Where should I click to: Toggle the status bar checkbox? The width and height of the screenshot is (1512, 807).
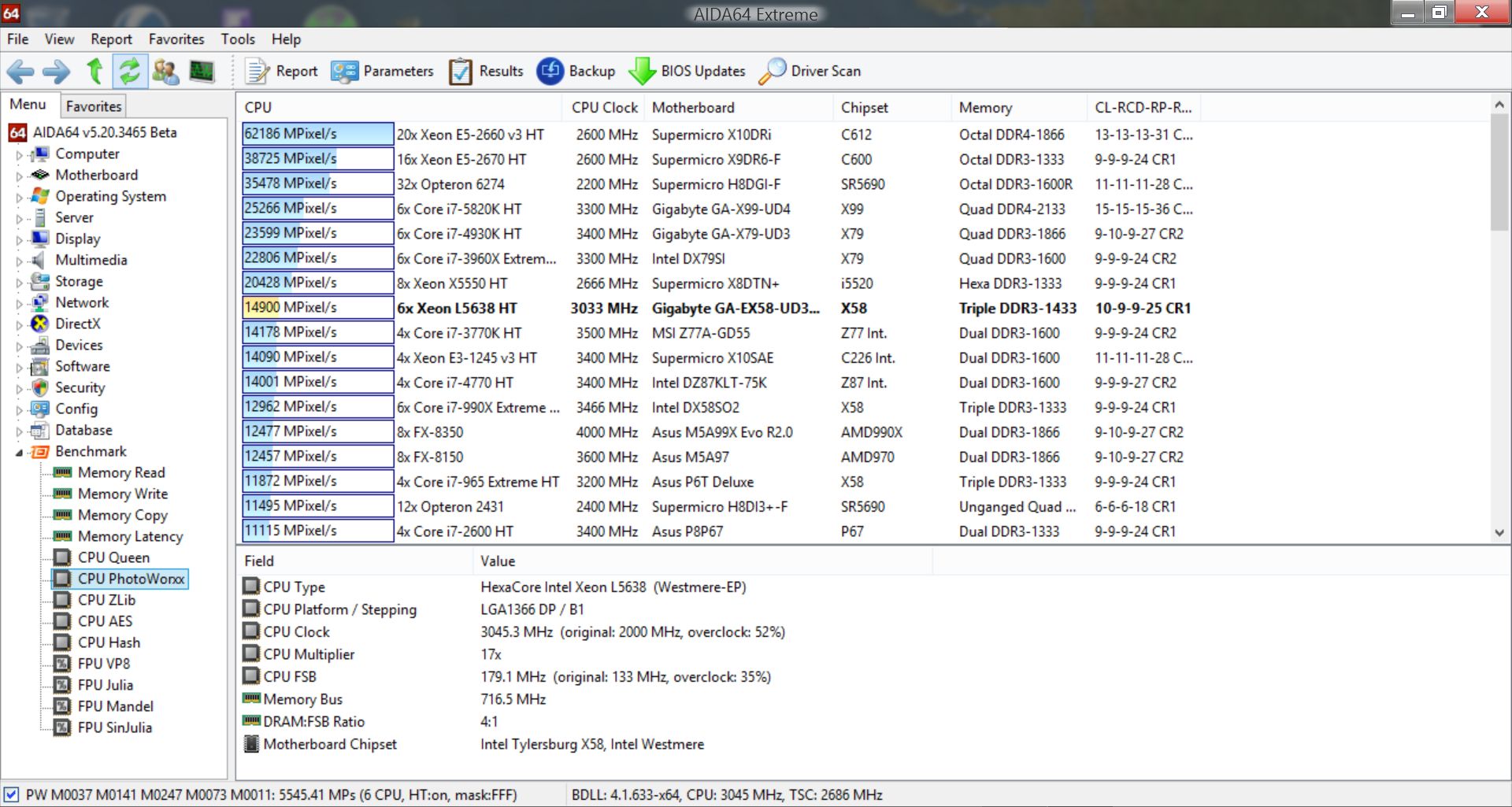(x=11, y=794)
